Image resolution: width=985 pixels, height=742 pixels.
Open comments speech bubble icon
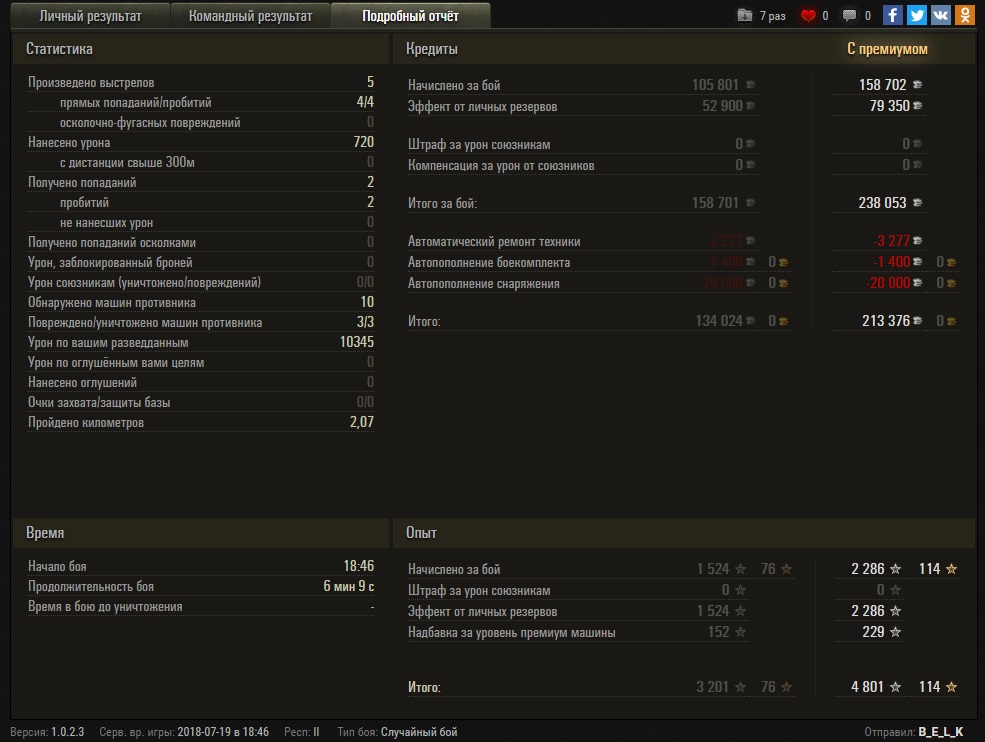coord(849,15)
